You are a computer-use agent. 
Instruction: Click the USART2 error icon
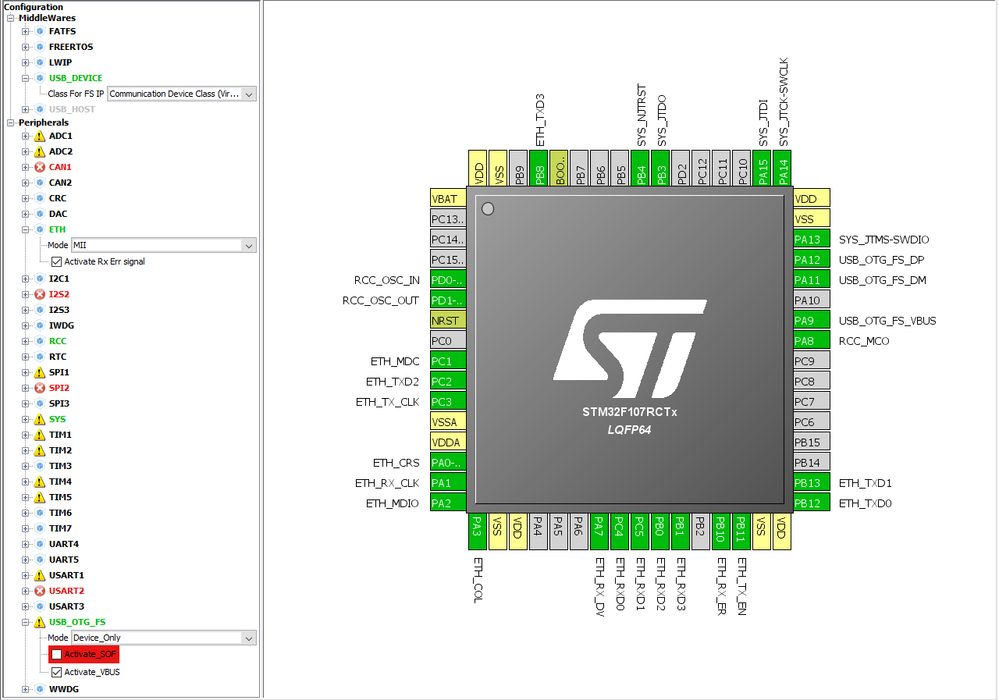[40, 591]
